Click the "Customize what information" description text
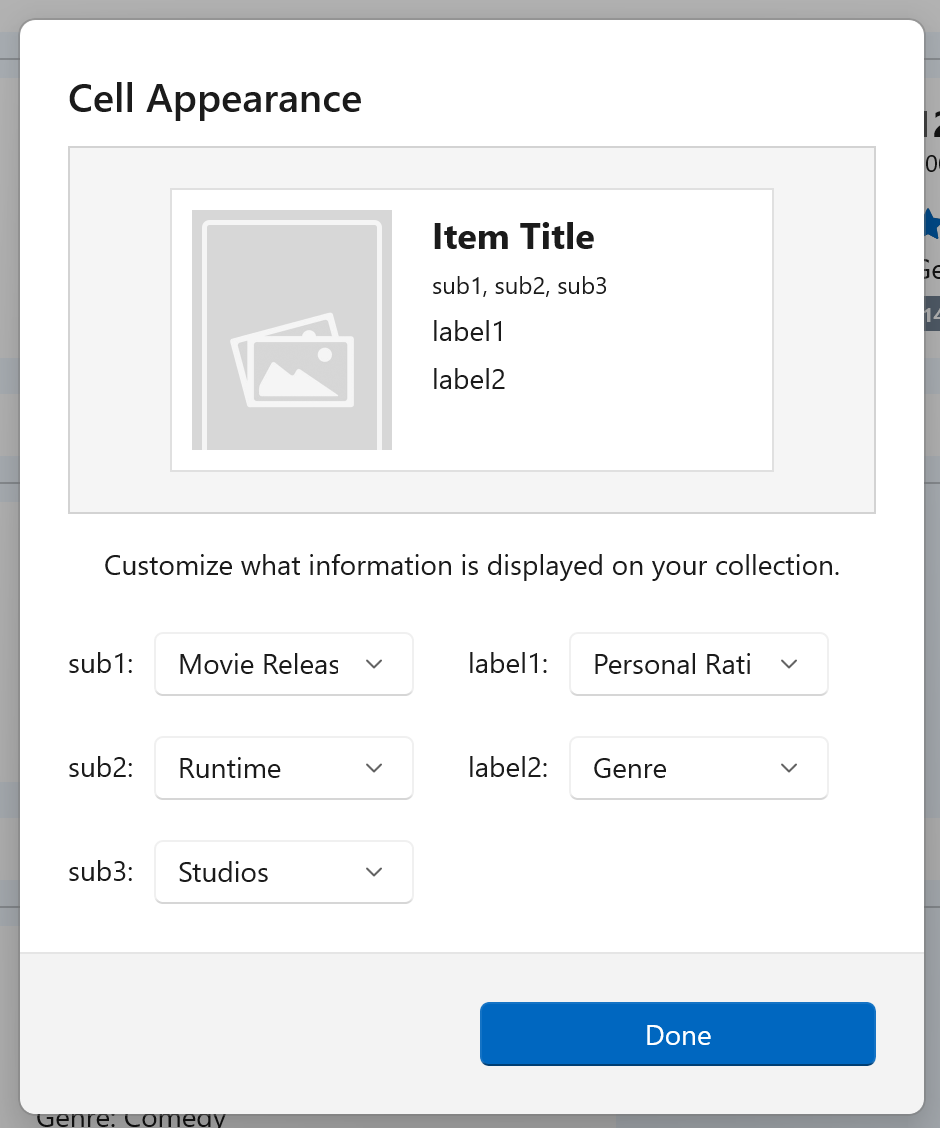940x1128 pixels. (x=471, y=566)
